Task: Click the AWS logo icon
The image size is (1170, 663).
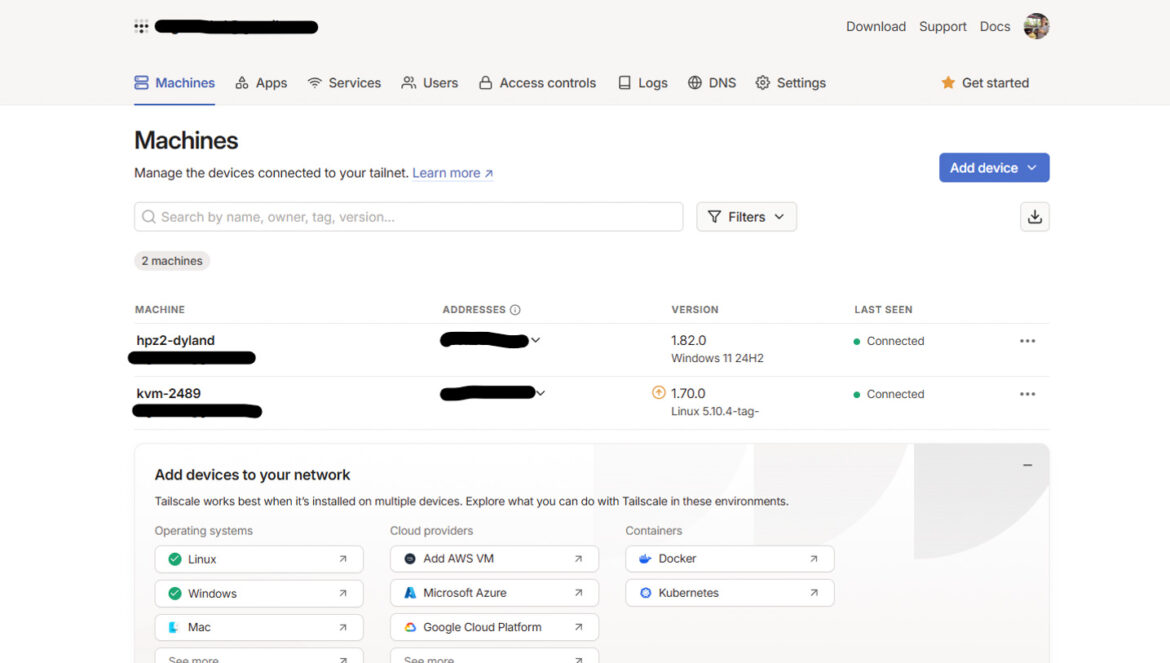Action: point(410,559)
